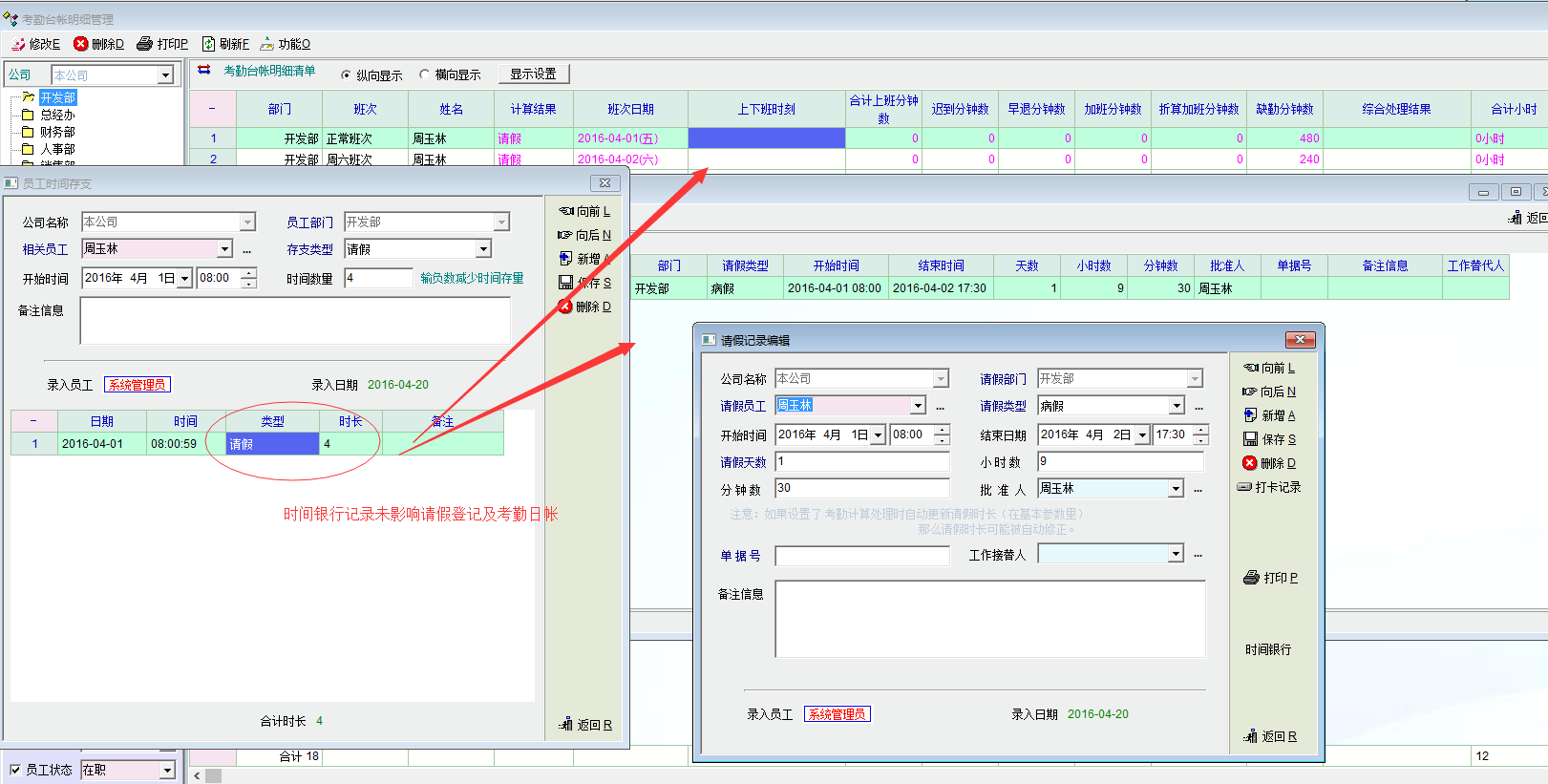Click 打印 print icon in leave record editor
This screenshot has width=1548, height=784.
pos(1251,578)
